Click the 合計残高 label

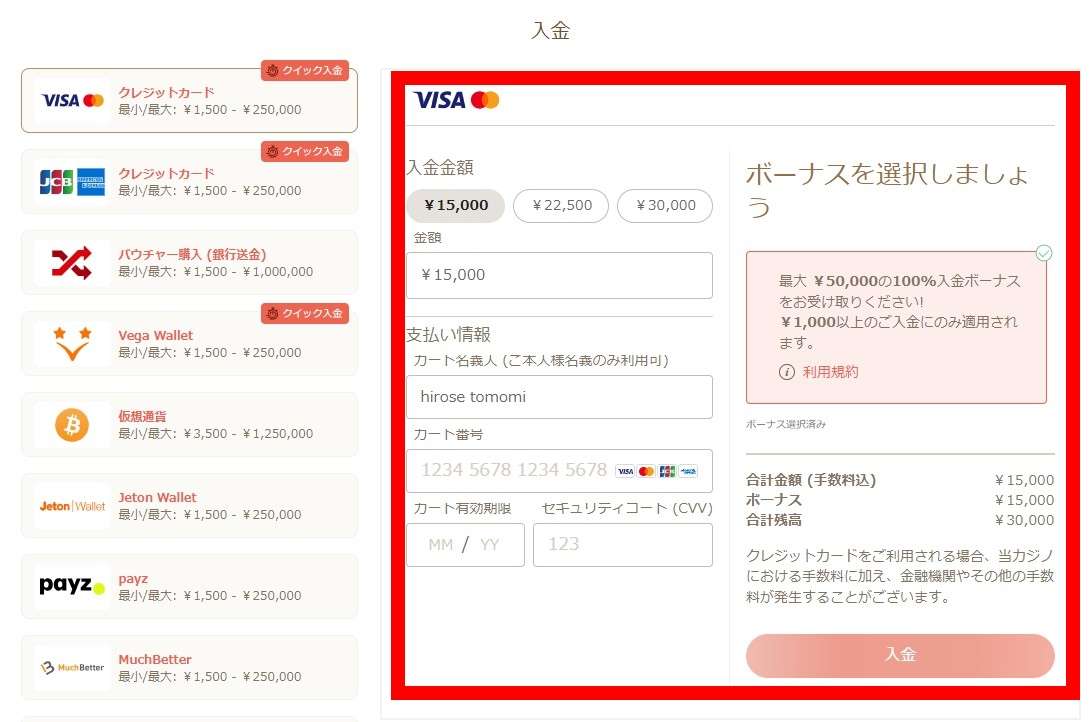[774, 520]
